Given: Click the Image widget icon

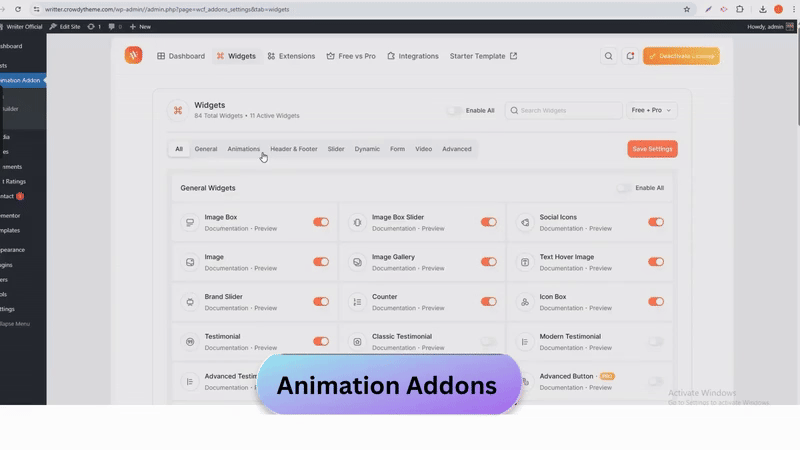Looking at the screenshot, I should 190,262.
